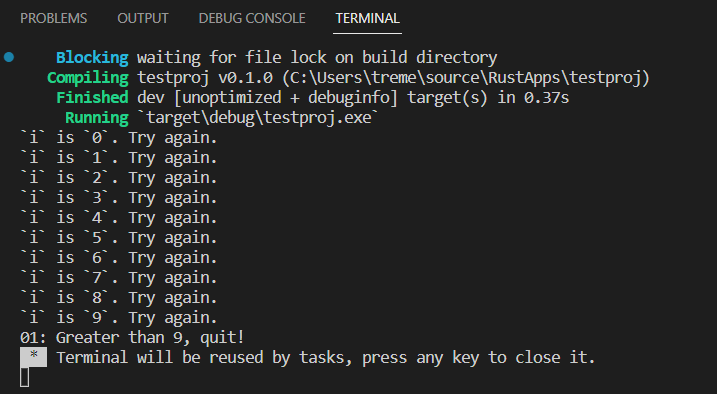Click the green Compiling status word
Screen dimensions: 717x394
(88, 78)
